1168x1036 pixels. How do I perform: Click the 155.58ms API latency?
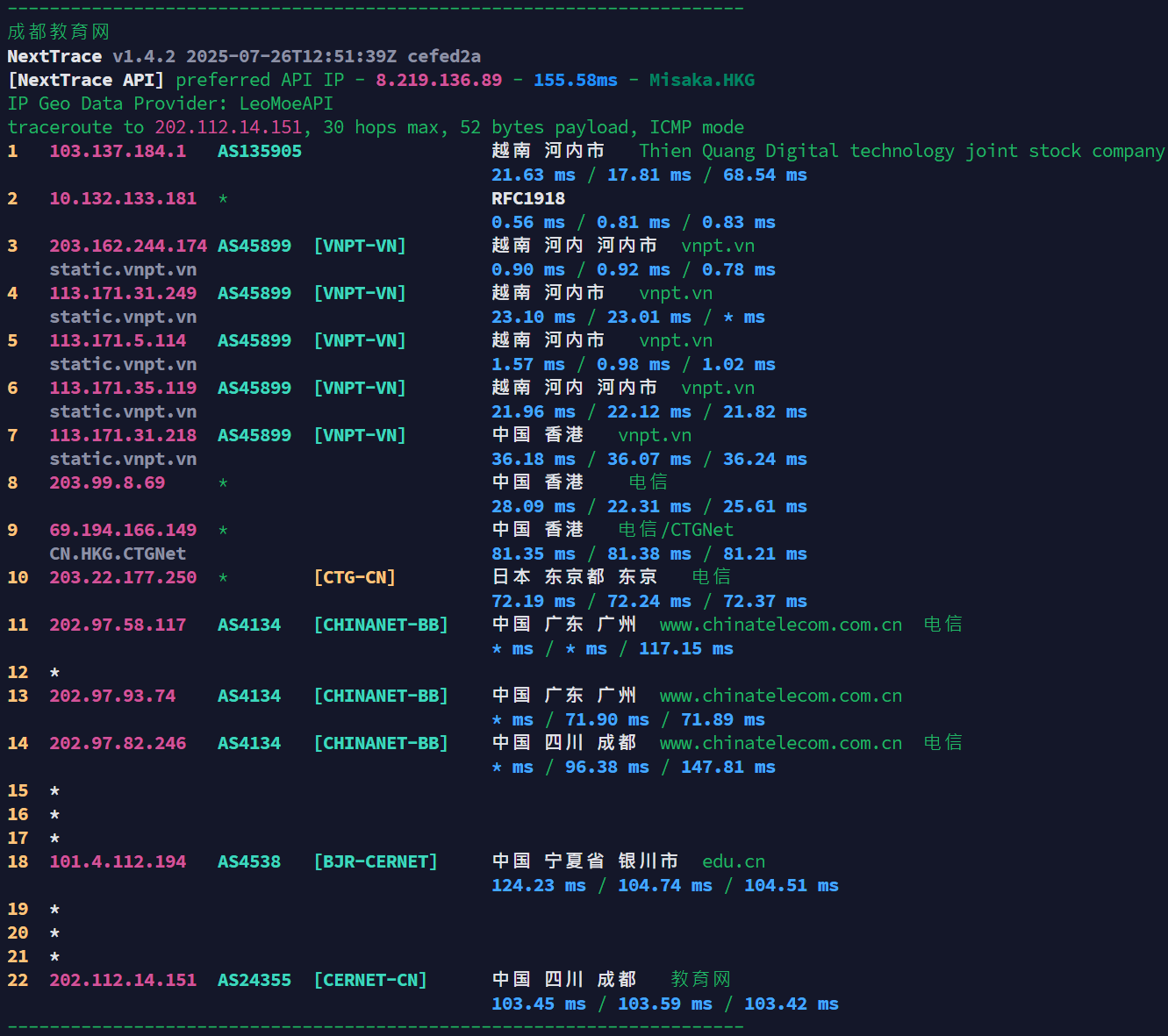point(576,80)
